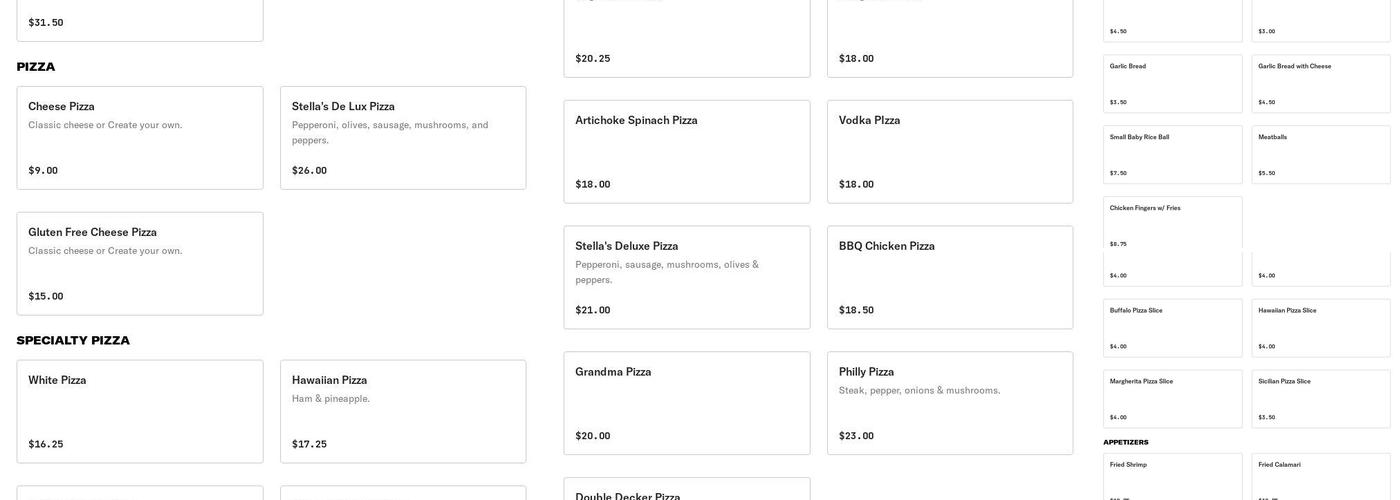Open the Cheese Pizza menu item

[x=140, y=138]
